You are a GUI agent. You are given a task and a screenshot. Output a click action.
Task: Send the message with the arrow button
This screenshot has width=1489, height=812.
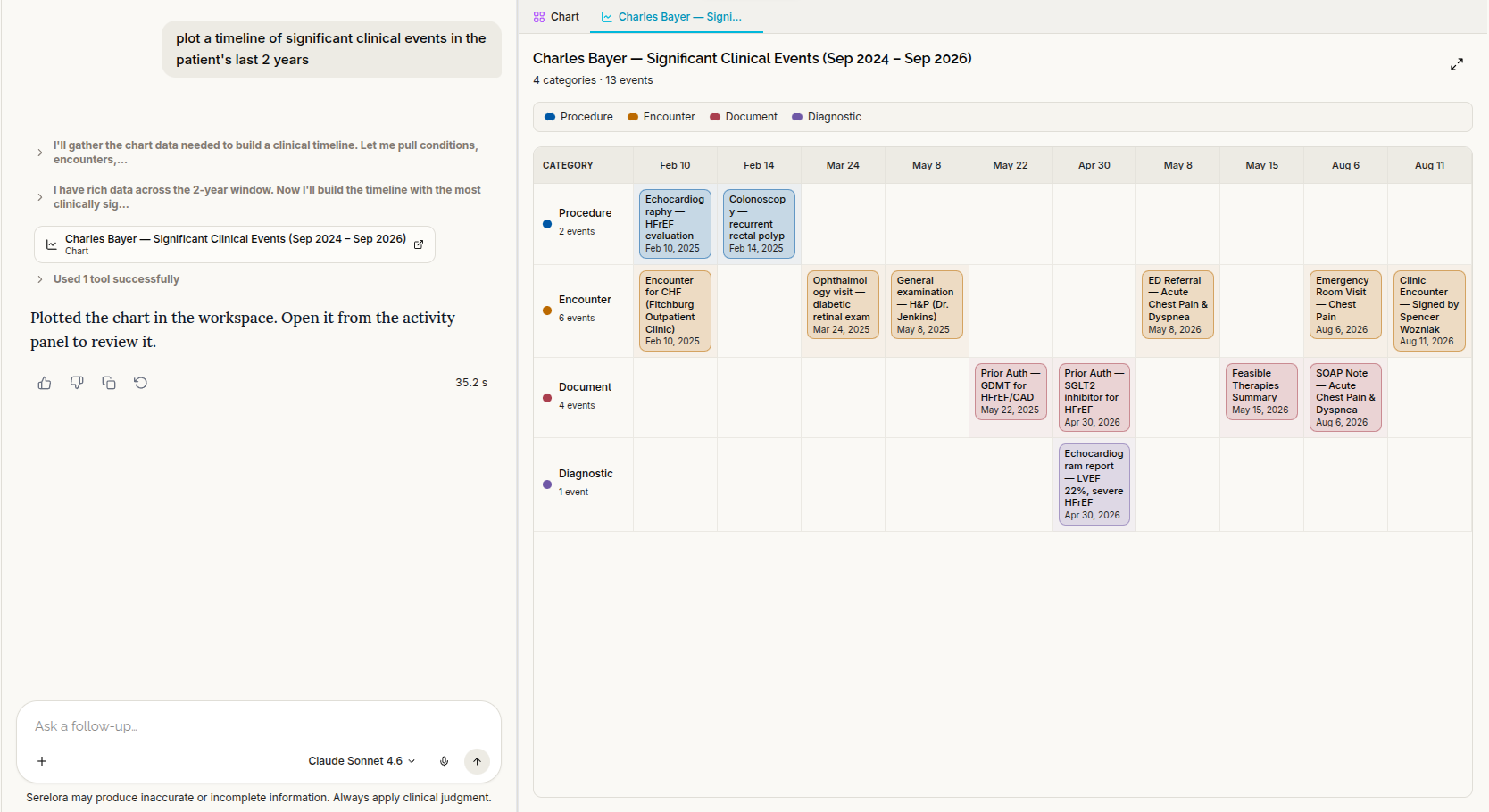click(478, 761)
